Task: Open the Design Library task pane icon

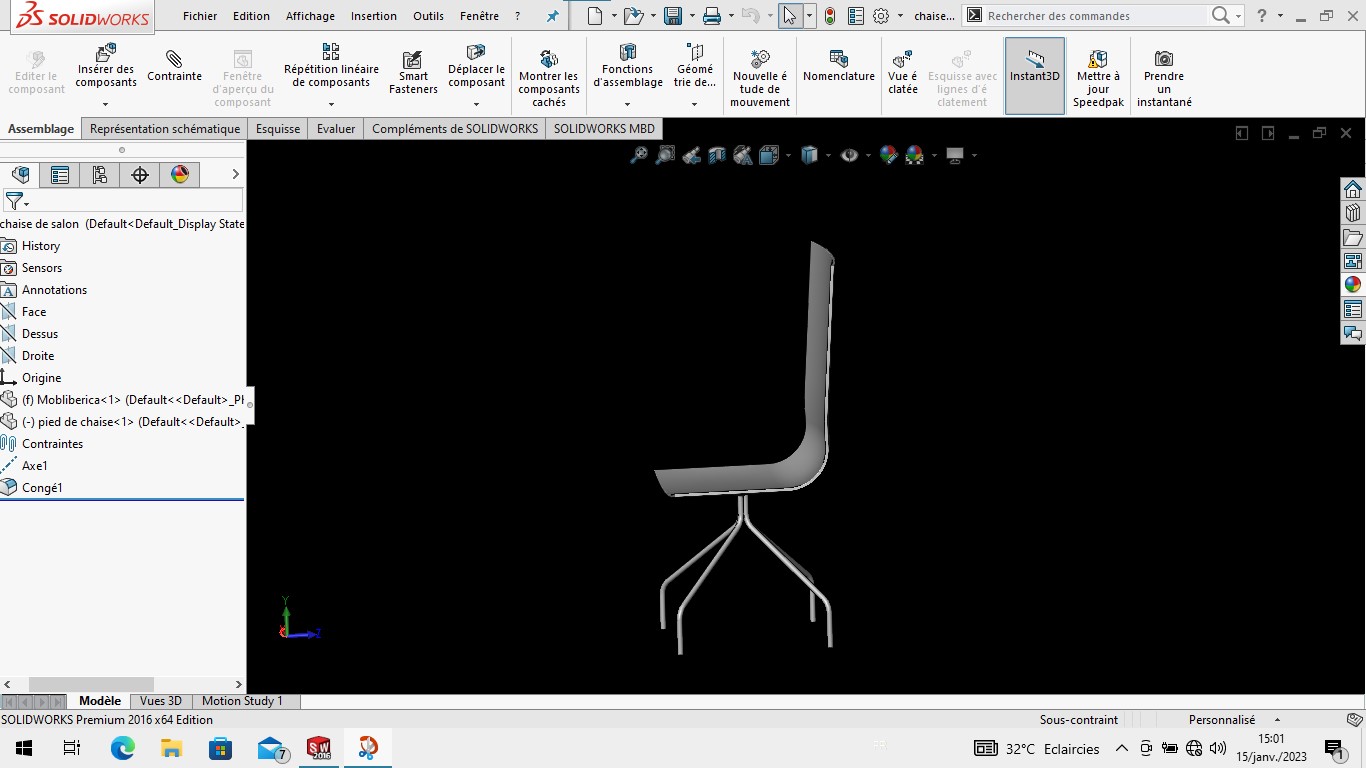Action: click(1353, 213)
